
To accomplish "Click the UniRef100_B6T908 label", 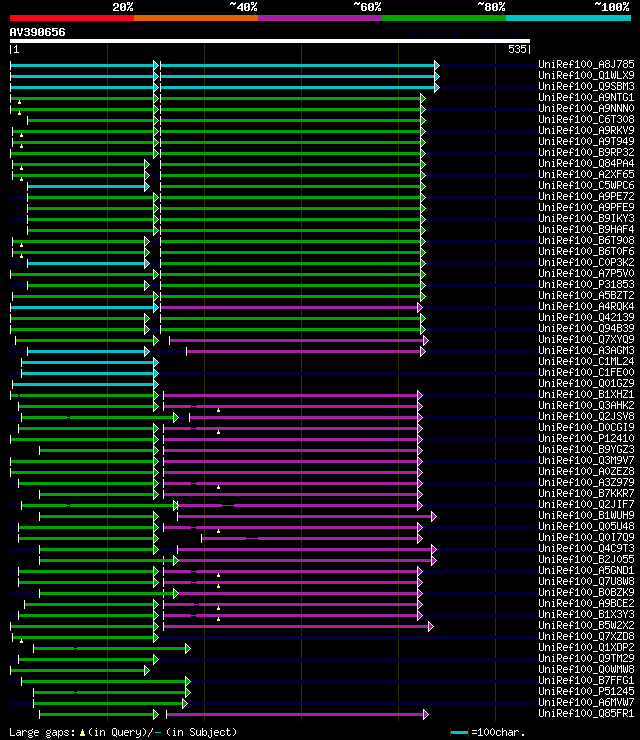I will point(586,240).
